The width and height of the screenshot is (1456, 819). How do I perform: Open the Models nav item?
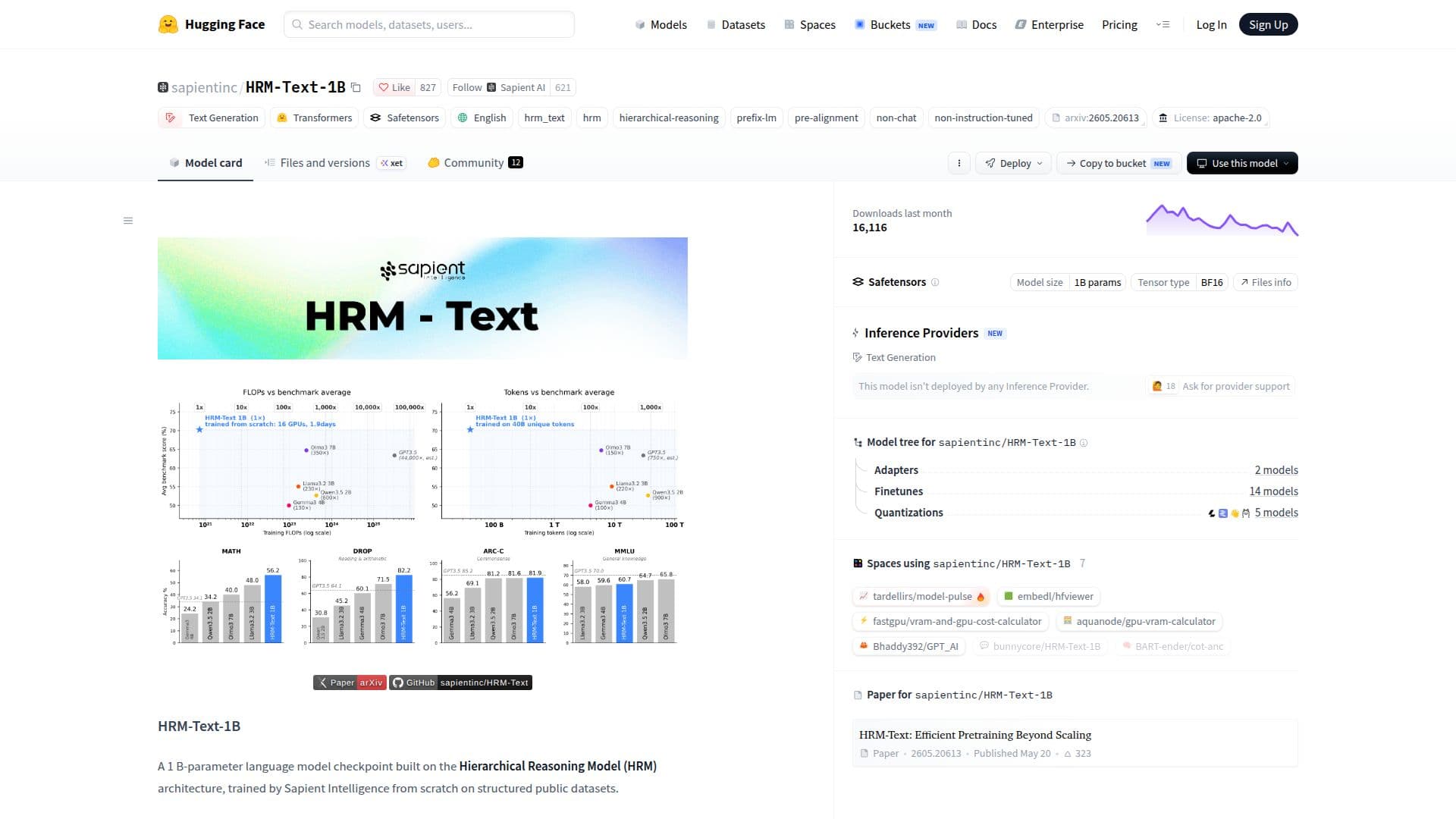click(x=661, y=24)
